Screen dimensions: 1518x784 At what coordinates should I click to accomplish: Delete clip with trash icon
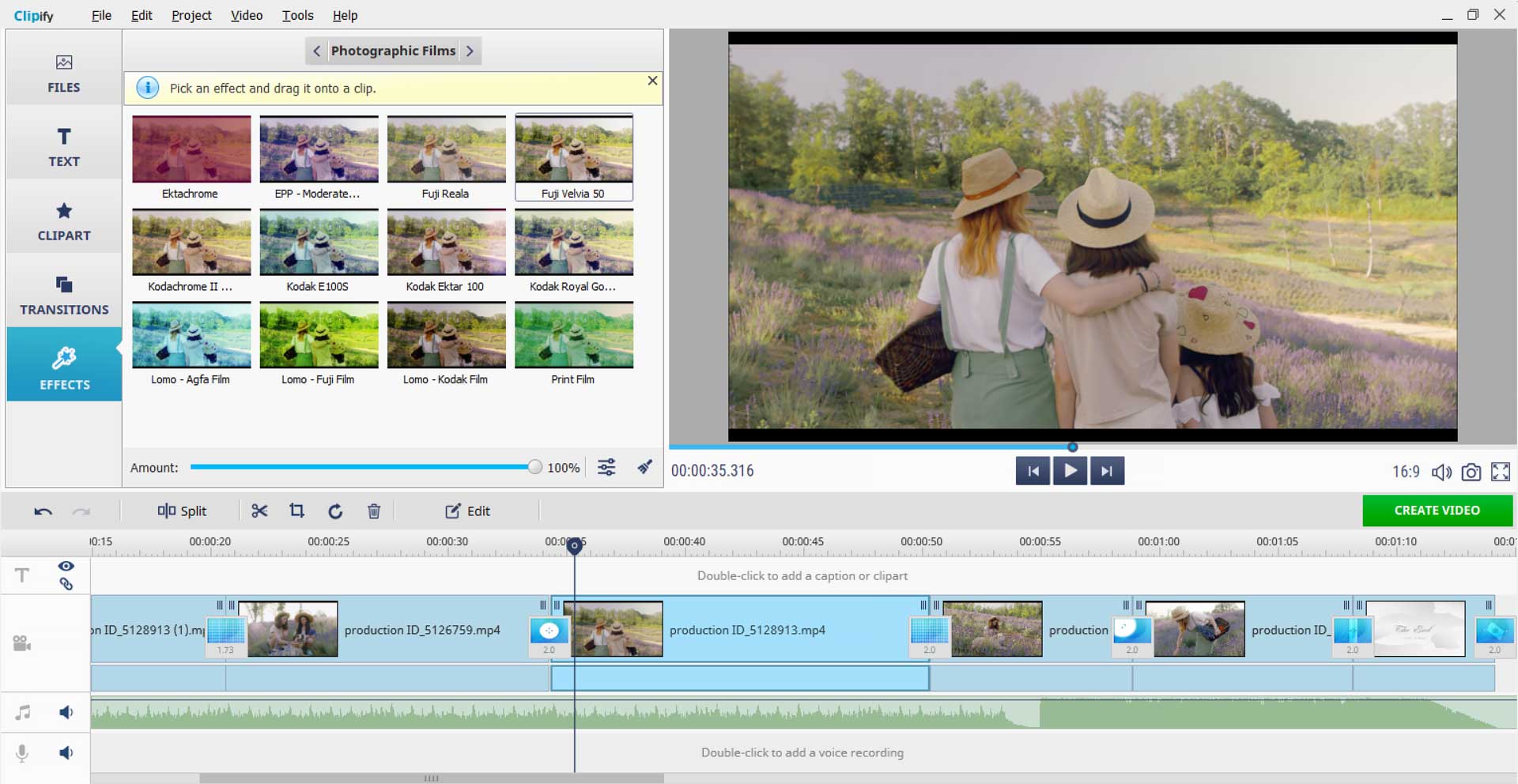pyautogui.click(x=374, y=511)
